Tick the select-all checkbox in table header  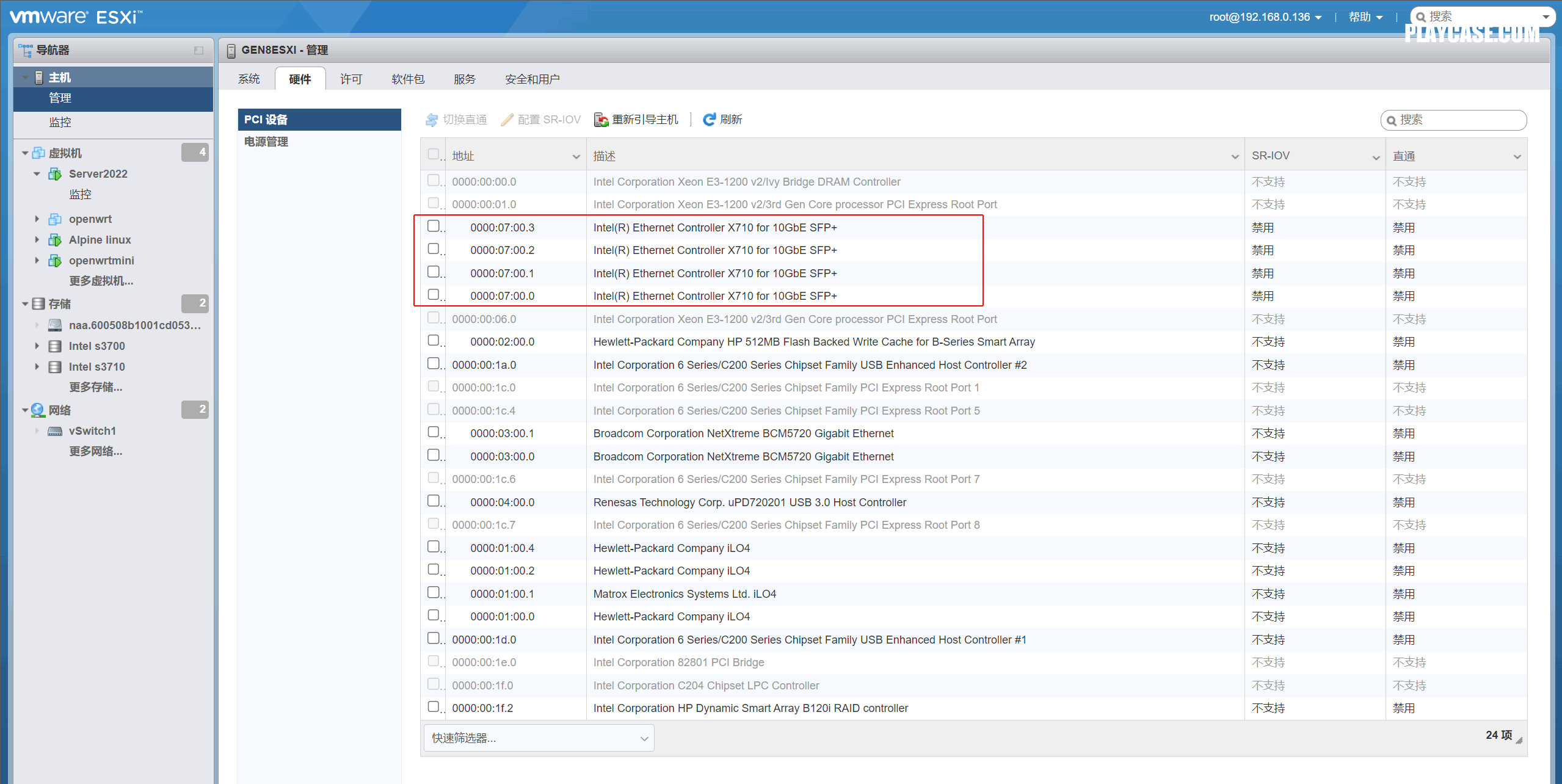pos(434,154)
